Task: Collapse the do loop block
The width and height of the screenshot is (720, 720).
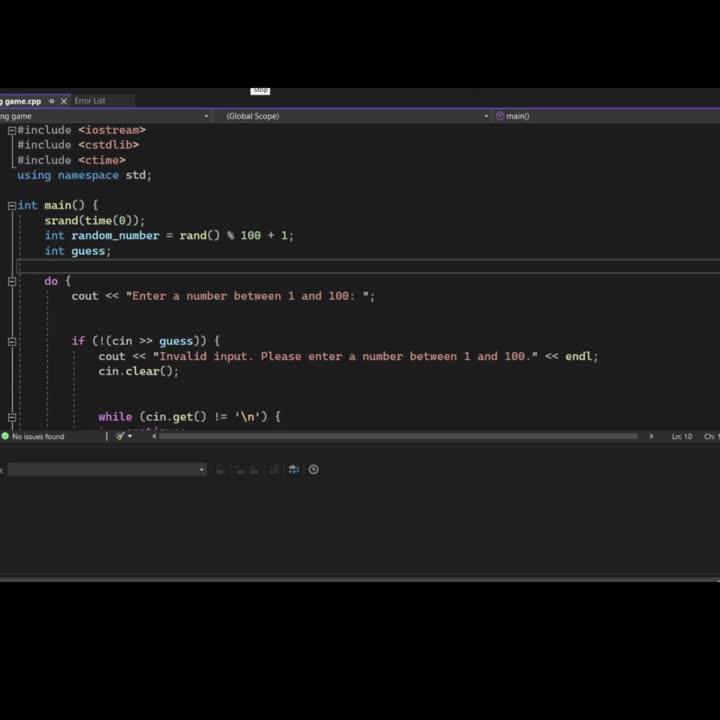Action: click(x=12, y=281)
